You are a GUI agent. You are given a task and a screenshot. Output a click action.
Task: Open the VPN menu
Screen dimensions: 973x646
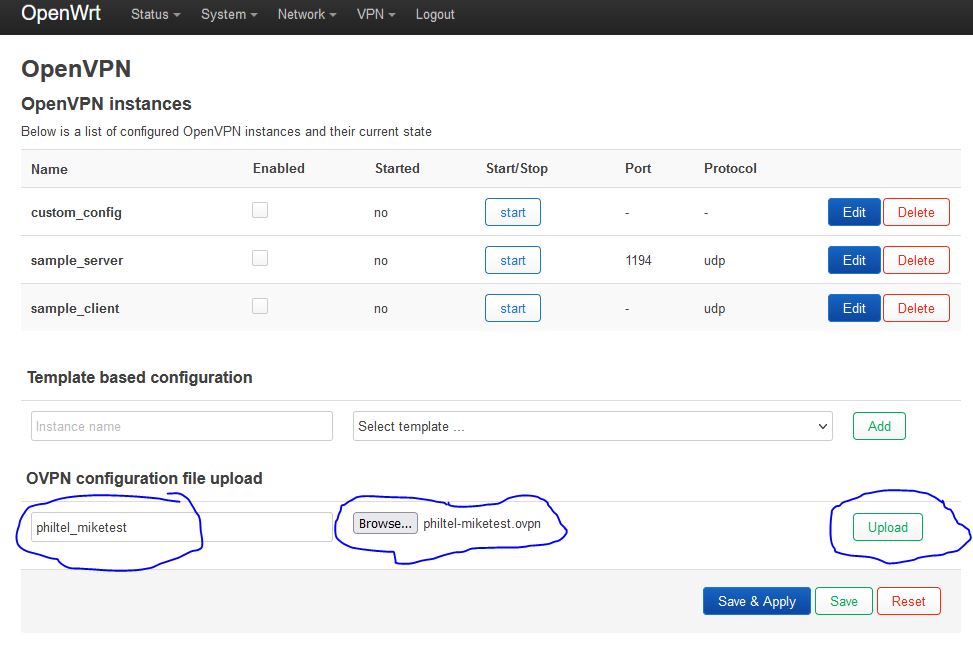pyautogui.click(x=375, y=14)
